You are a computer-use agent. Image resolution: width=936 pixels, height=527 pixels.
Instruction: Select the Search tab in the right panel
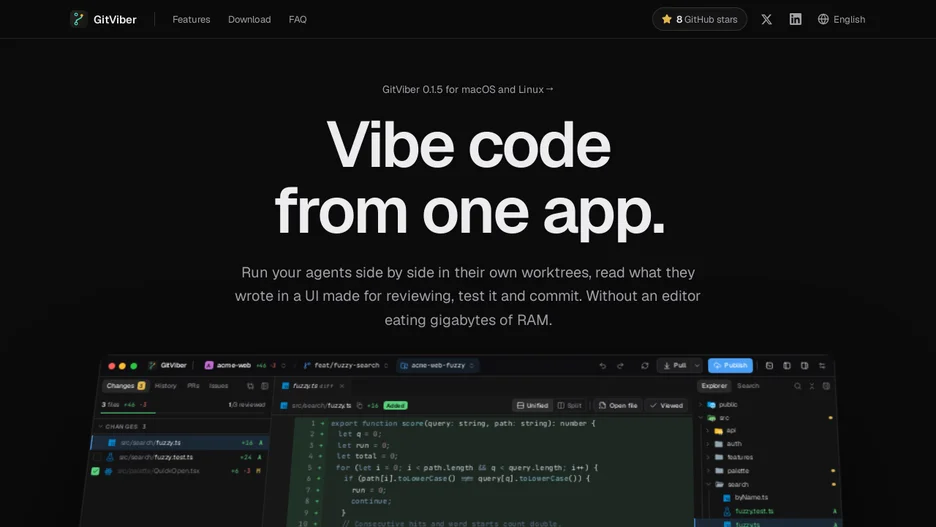(747, 386)
